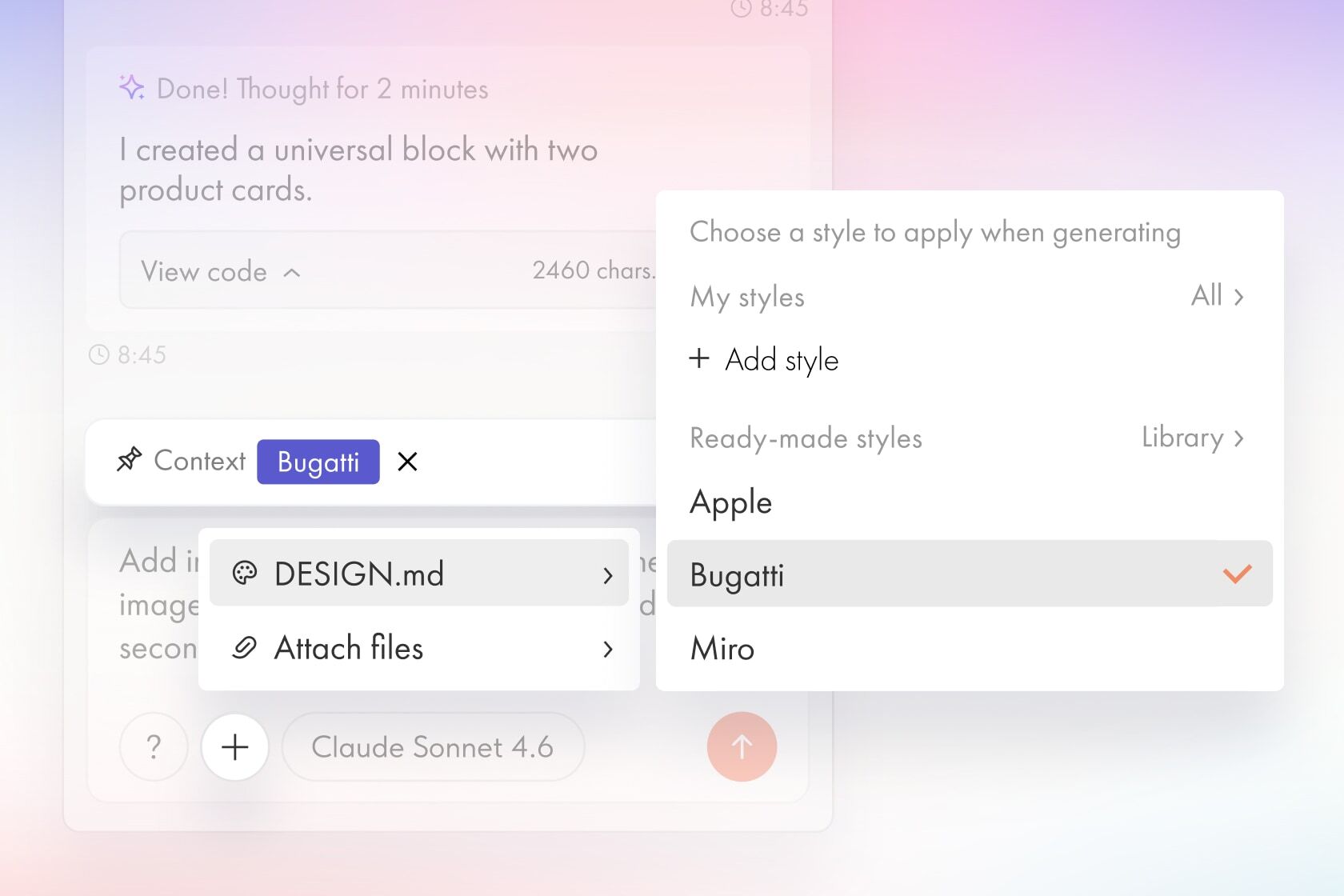Click the palette icon beside DESIGN.md
Image resolution: width=1344 pixels, height=896 pixels.
(245, 573)
